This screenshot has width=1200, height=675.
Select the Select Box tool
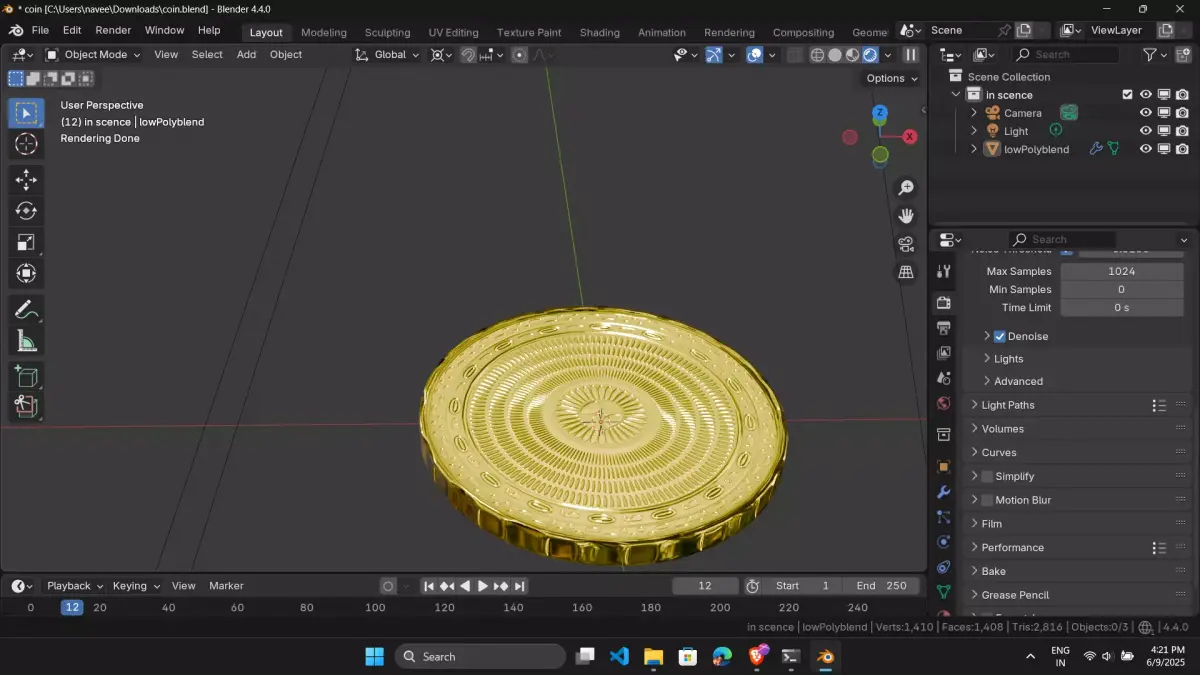(x=26, y=113)
